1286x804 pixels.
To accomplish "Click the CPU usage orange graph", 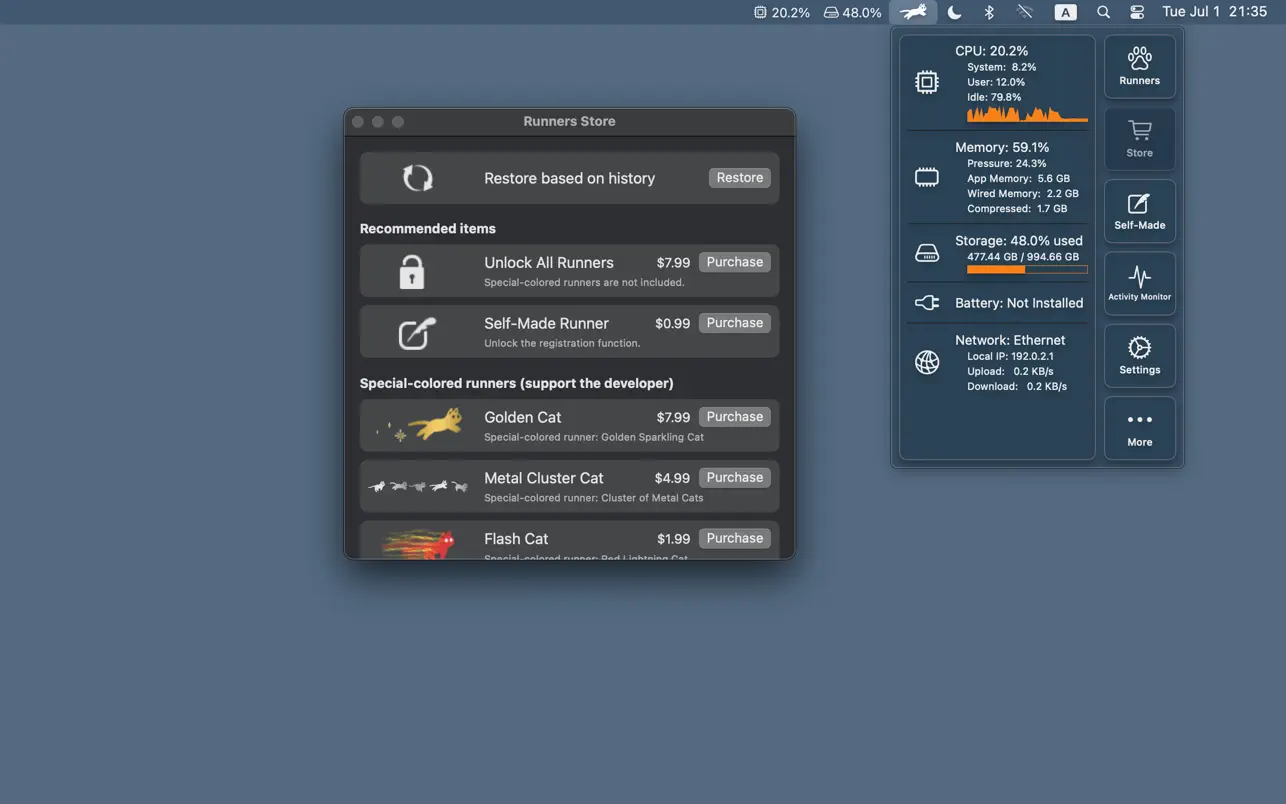I will (1027, 113).
